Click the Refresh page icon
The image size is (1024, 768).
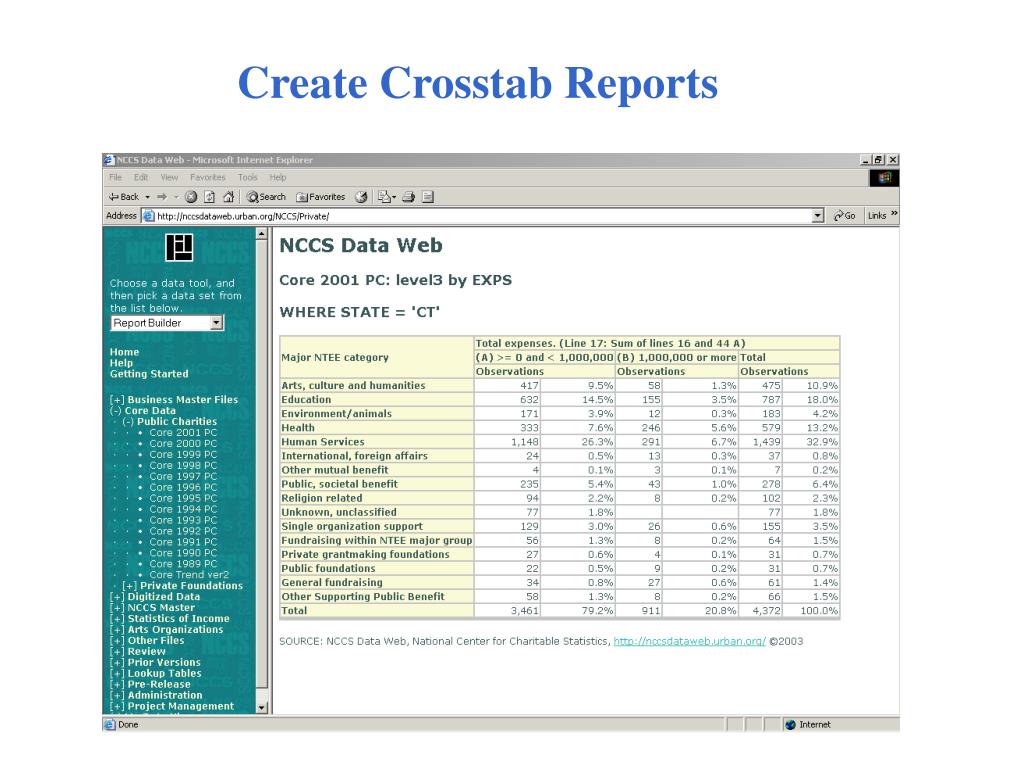coord(210,197)
